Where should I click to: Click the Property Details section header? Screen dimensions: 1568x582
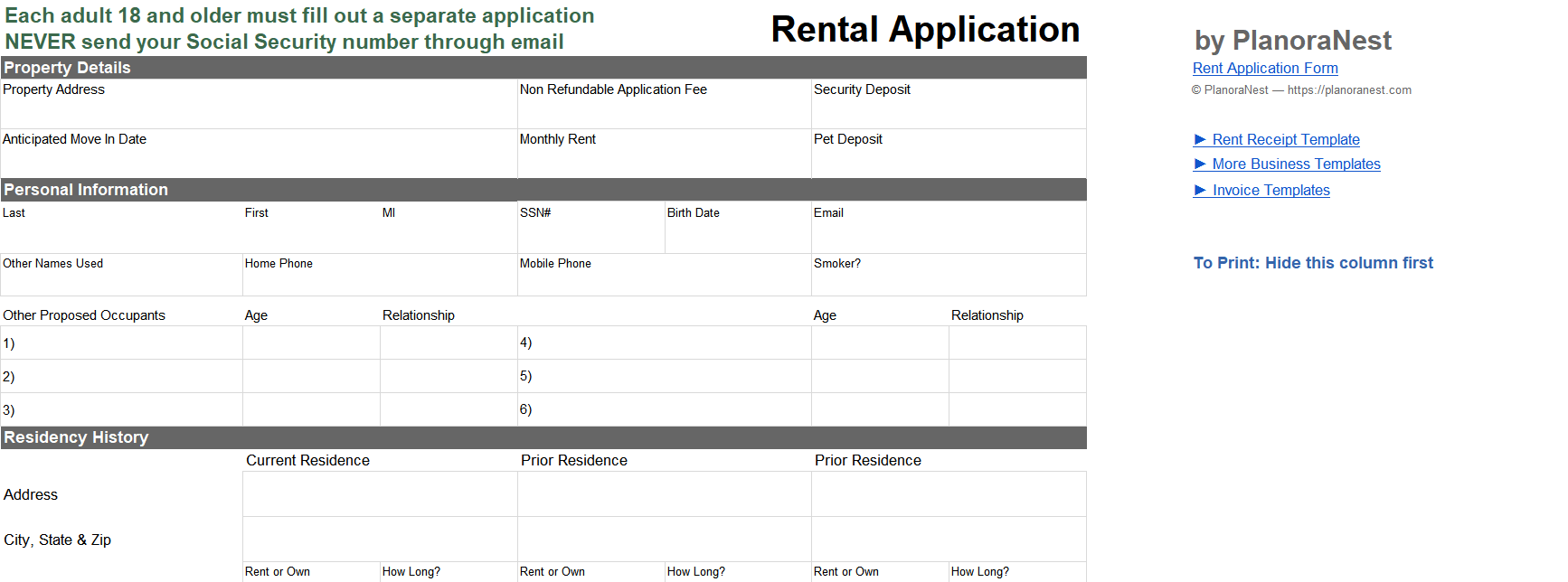[543, 68]
